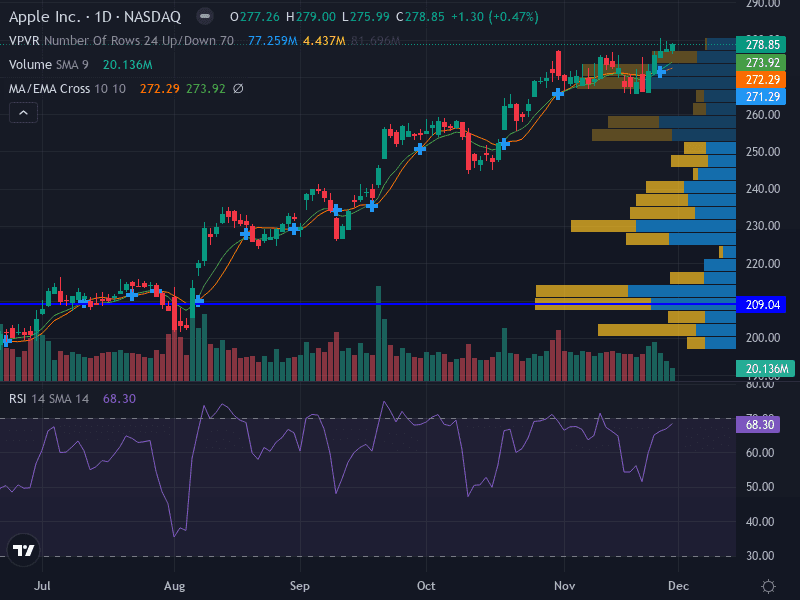Click the 20.136M volume axis label
Image resolution: width=800 pixels, height=600 pixels.
pos(765,368)
